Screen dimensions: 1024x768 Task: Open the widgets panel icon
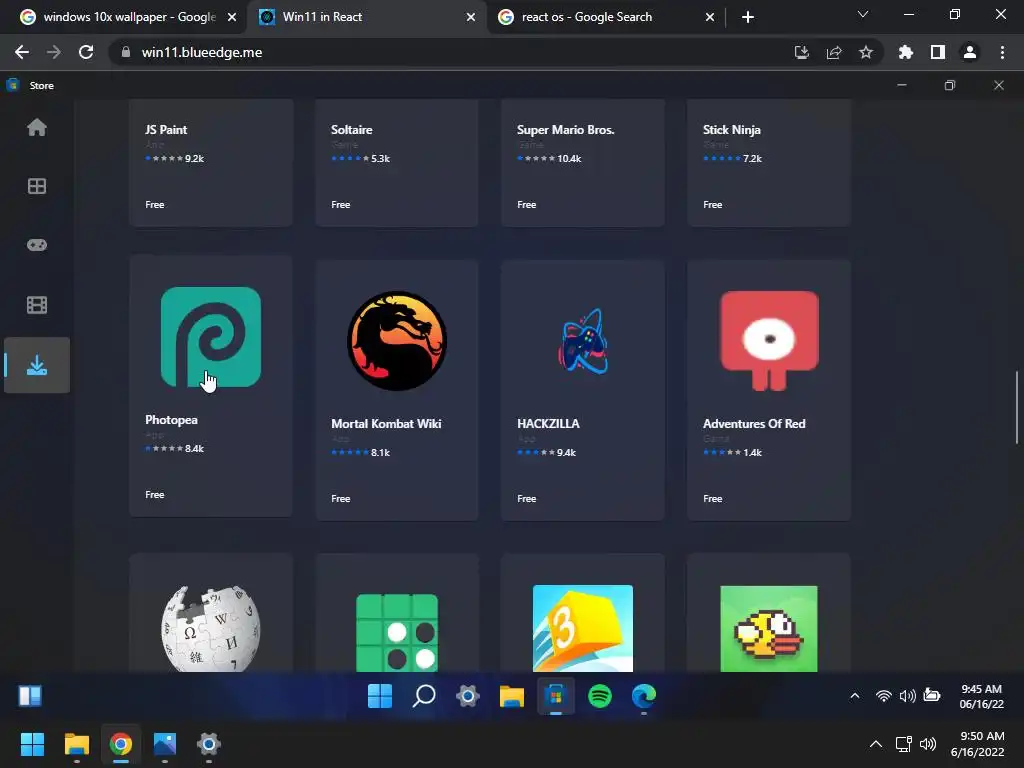29,696
